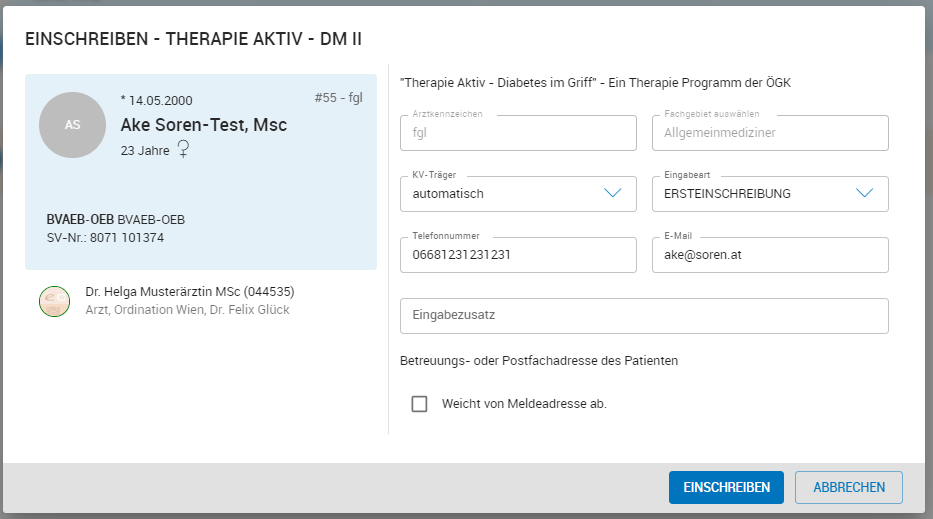This screenshot has width=933, height=519.
Task: Click the 'BVAEB-OEB' insurance text
Action: click(115, 220)
